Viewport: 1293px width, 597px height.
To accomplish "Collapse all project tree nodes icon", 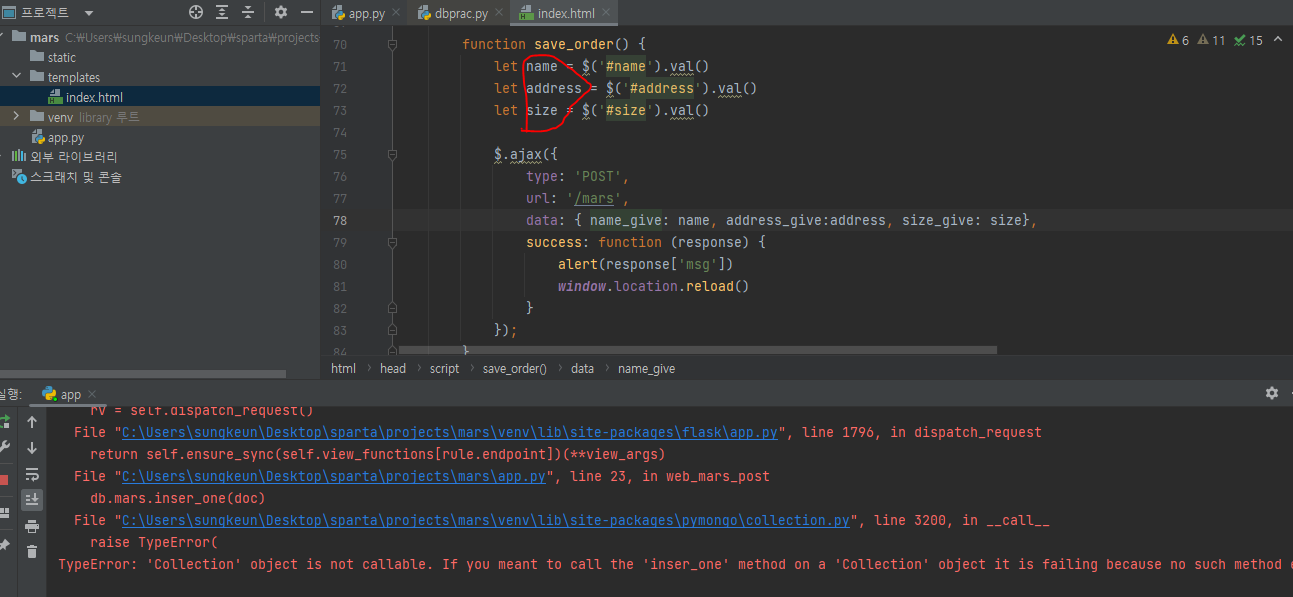I will pyautogui.click(x=248, y=12).
